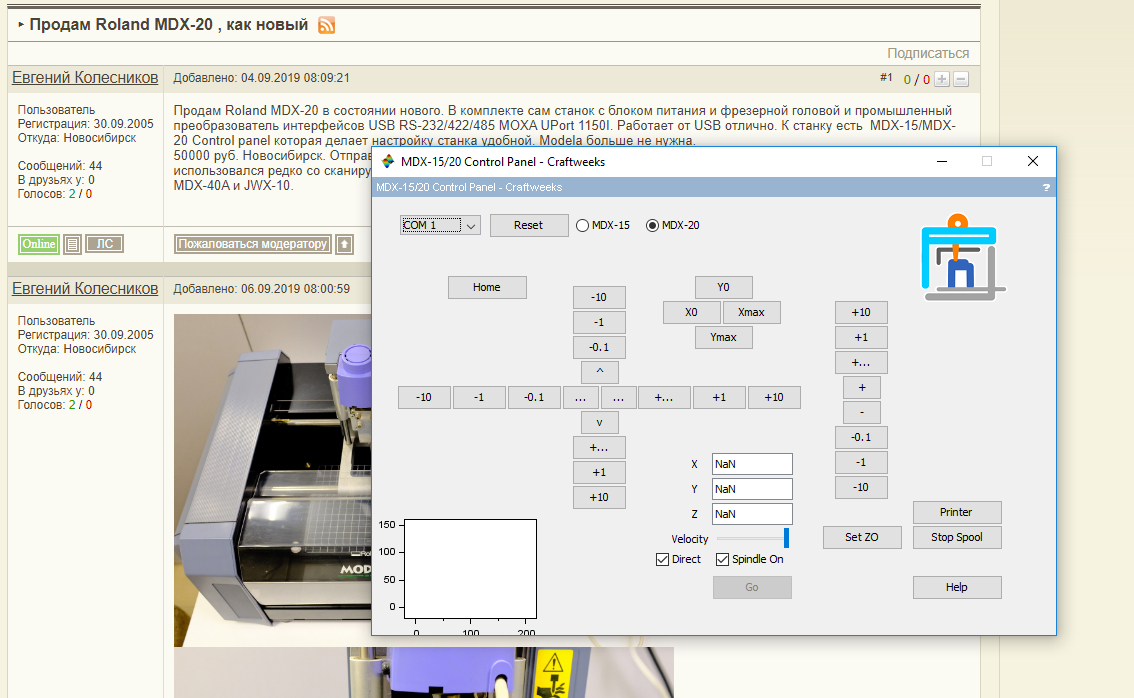Click -0.1 in the horizontal jog row
The height and width of the screenshot is (698, 1134).
(x=534, y=398)
